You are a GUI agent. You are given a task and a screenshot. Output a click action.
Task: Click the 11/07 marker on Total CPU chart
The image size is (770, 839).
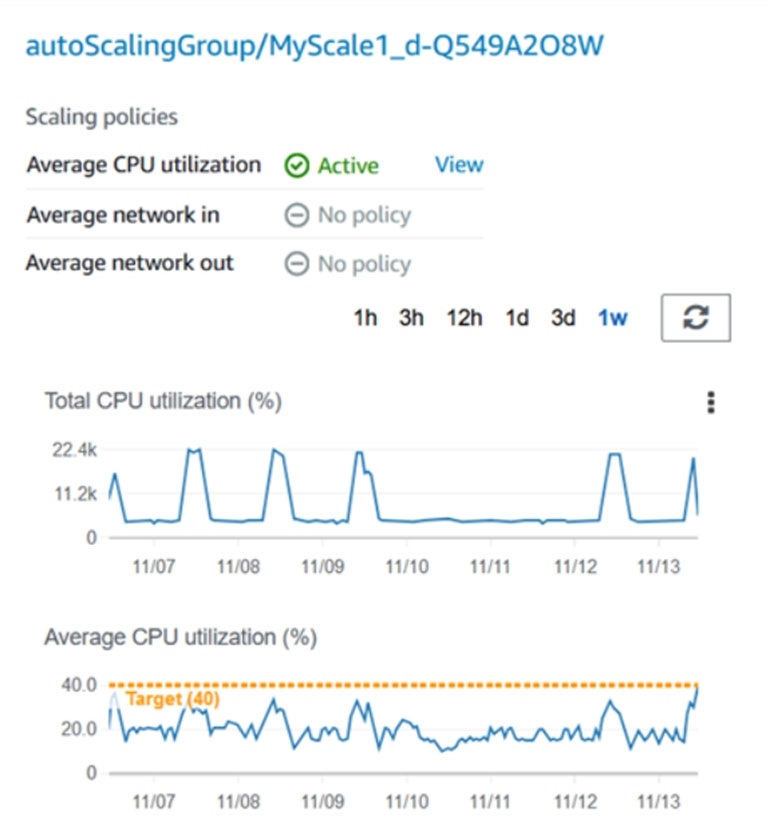154,566
